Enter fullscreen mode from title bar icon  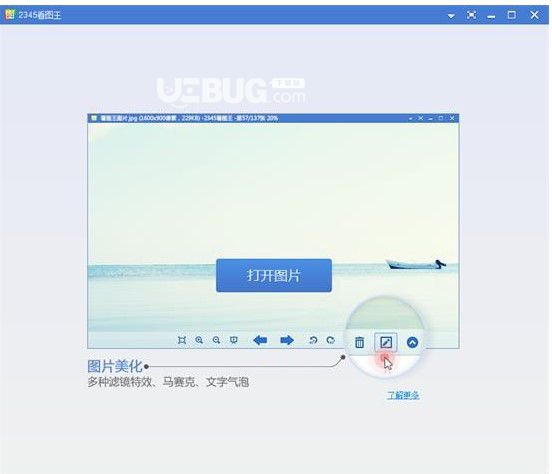pyautogui.click(x=471, y=15)
